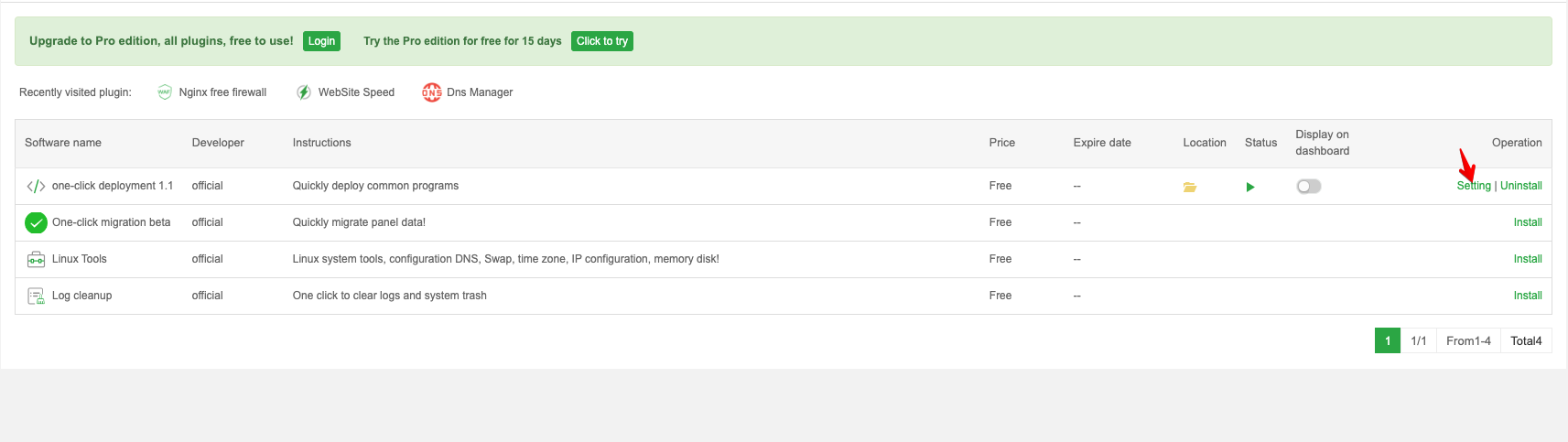Click the WebSite Speed lightning icon
Image resolution: width=1568 pixels, height=442 pixels.
tap(304, 92)
